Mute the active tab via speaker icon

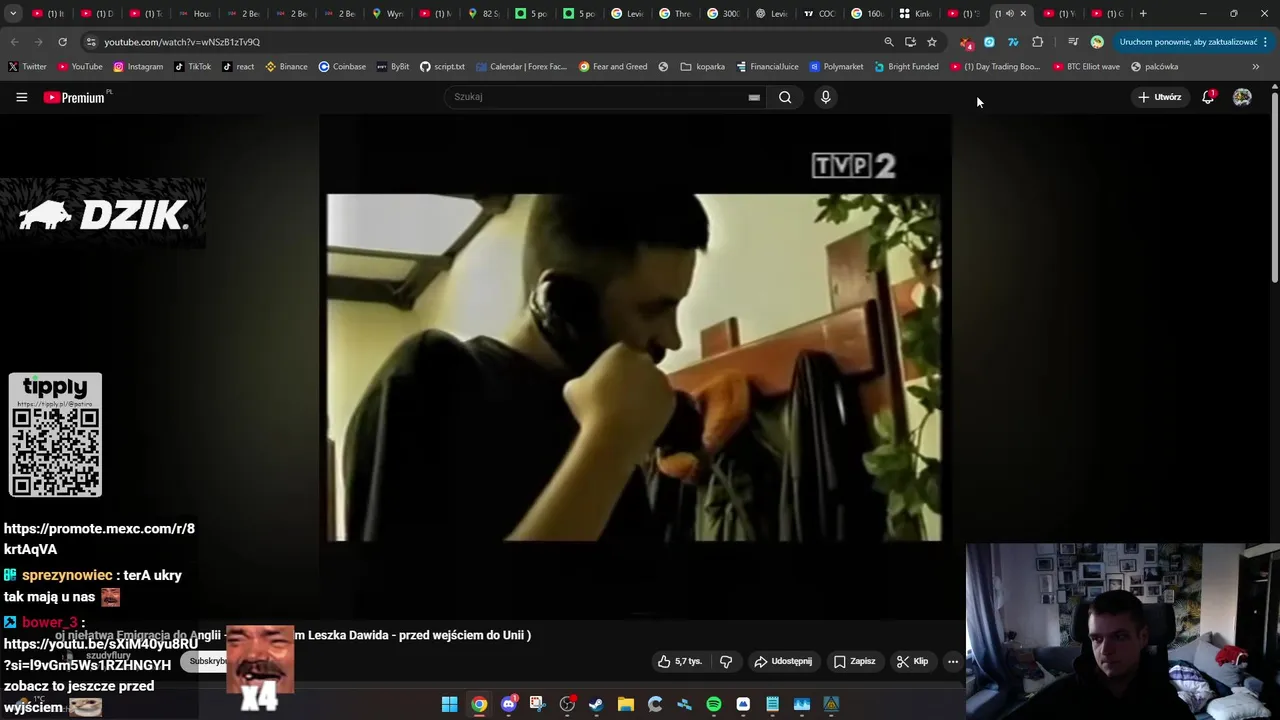1009,14
